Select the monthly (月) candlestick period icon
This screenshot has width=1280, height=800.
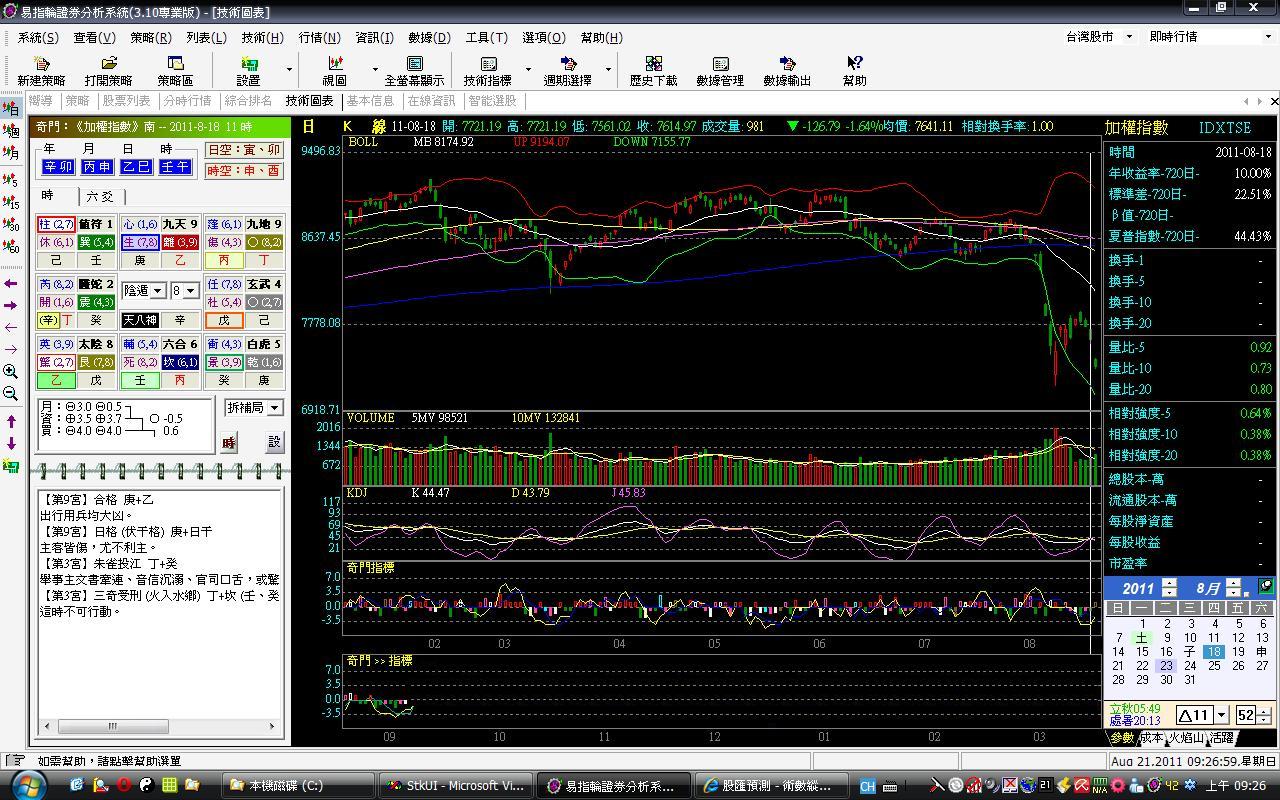coord(12,153)
